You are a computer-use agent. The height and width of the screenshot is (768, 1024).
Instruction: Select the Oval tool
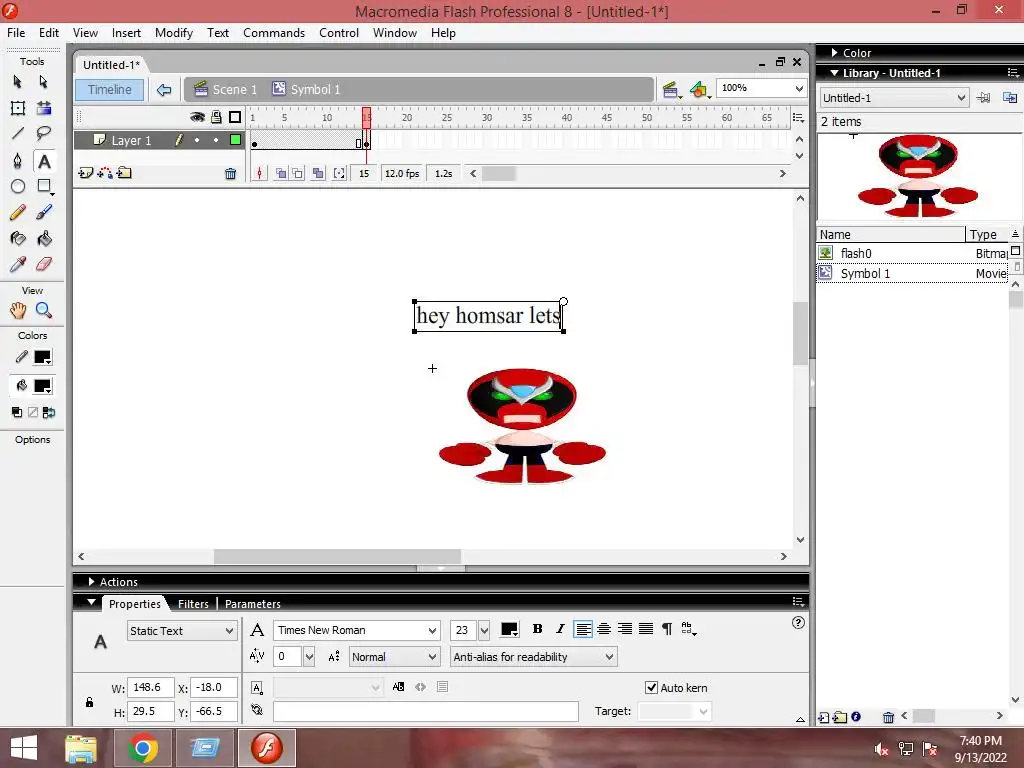click(18, 186)
